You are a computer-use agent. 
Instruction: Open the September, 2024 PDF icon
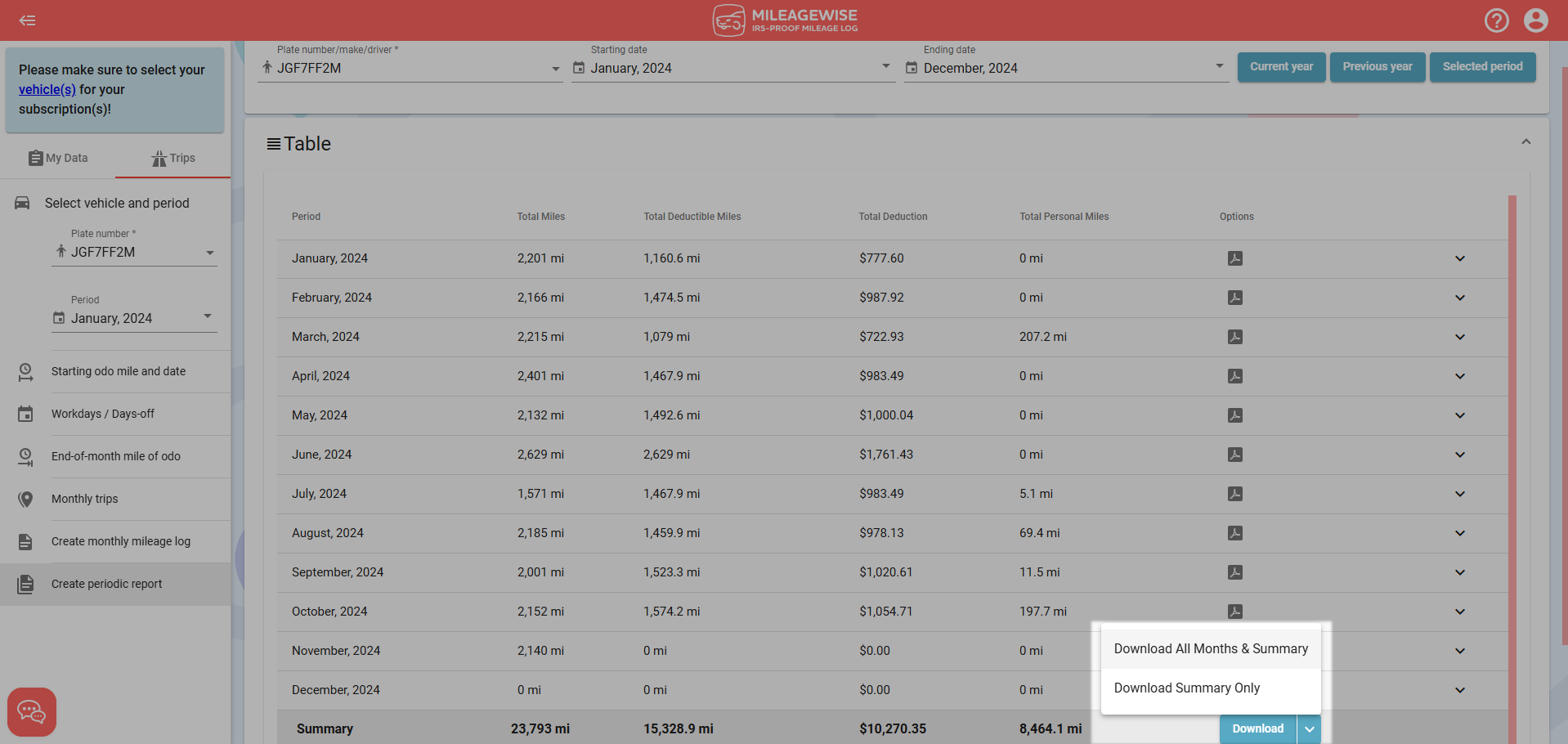[1234, 572]
